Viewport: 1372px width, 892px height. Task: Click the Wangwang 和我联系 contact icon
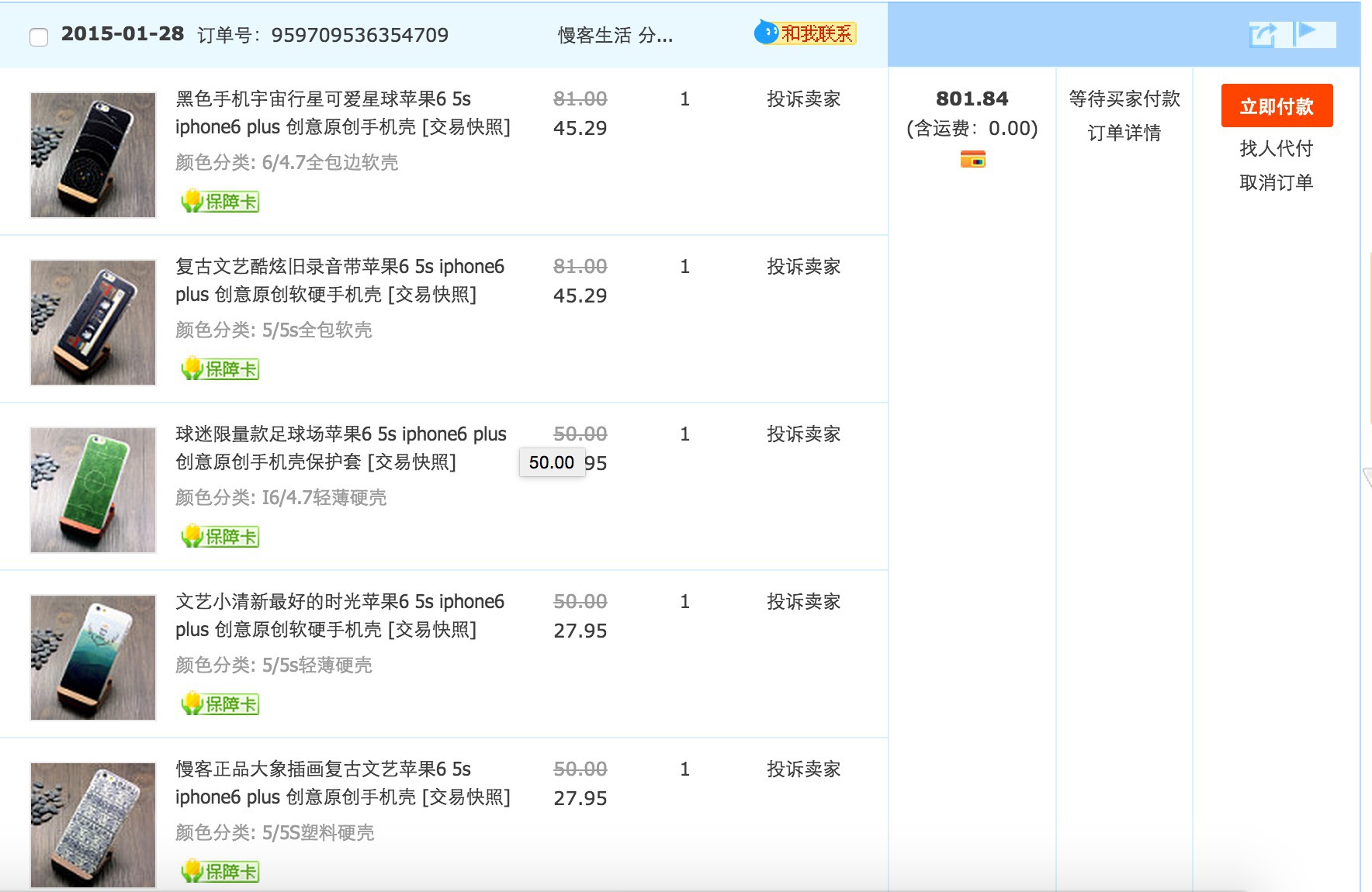pos(805,33)
